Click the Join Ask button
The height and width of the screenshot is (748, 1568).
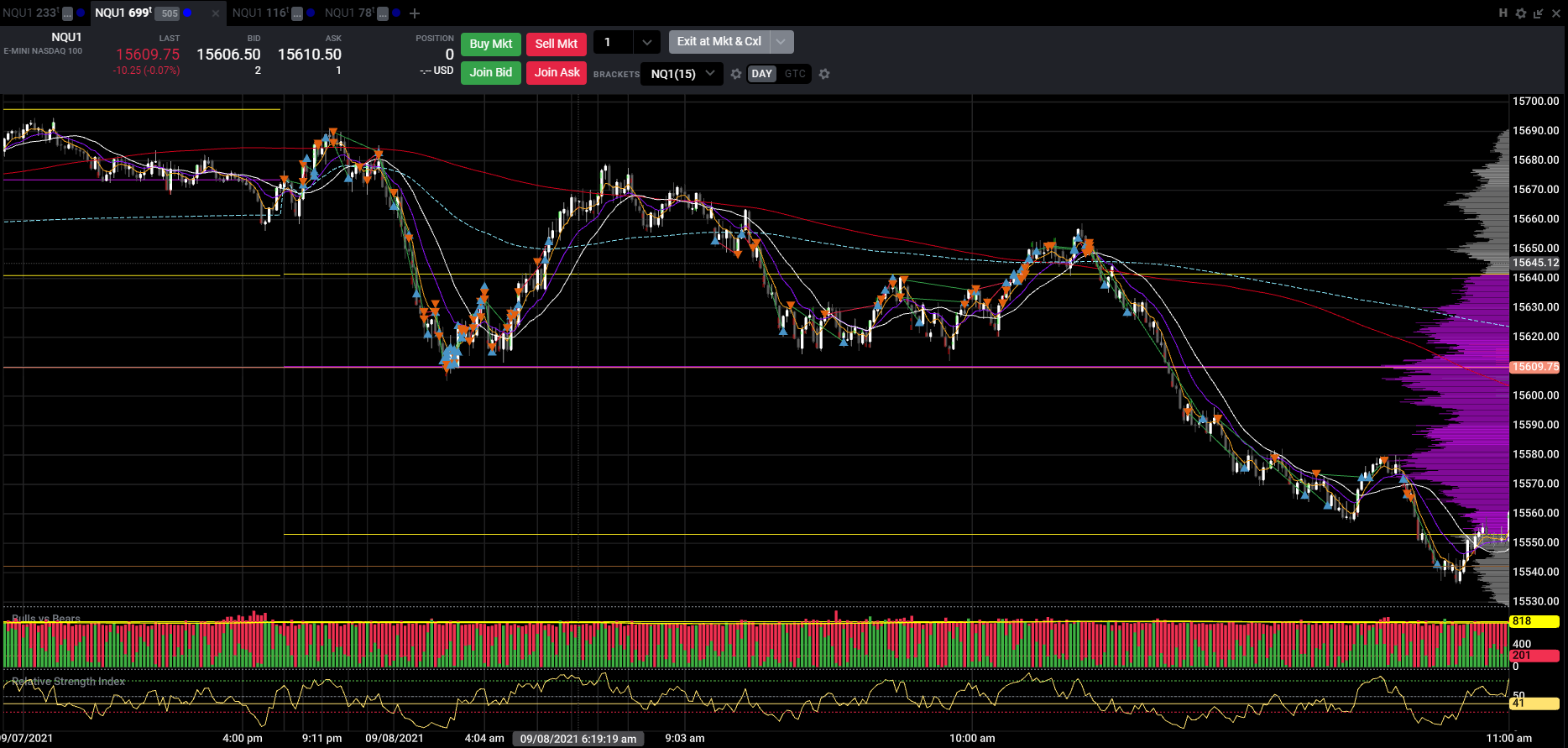point(557,72)
